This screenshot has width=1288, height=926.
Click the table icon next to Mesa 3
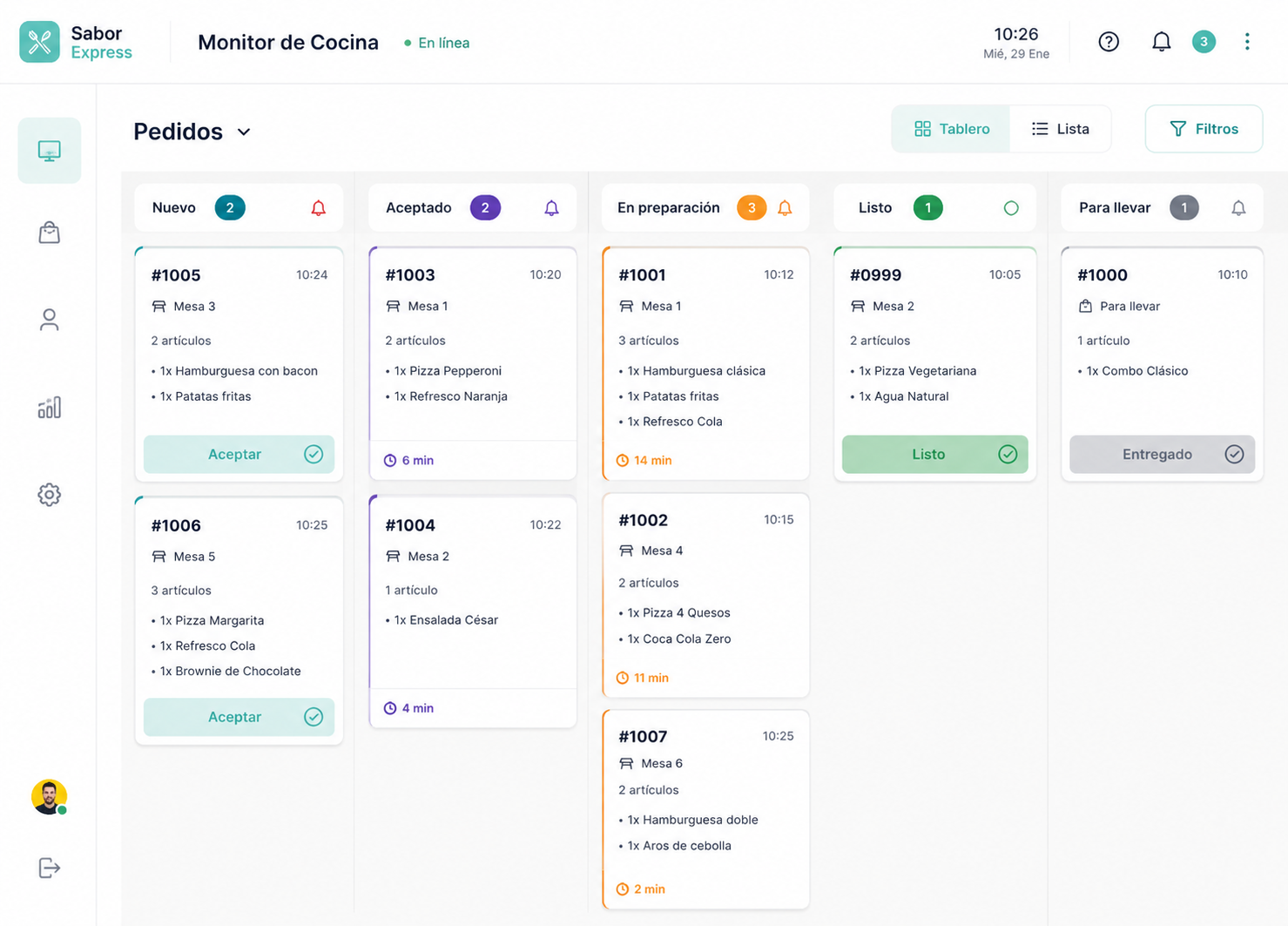(158, 307)
